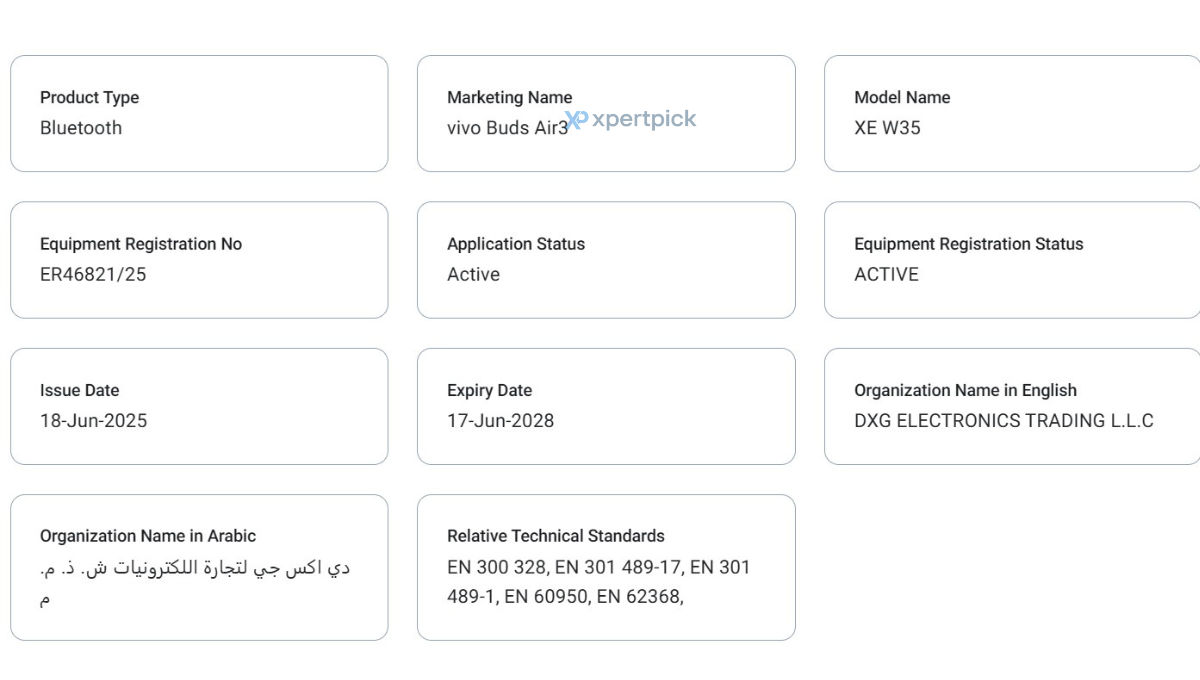Select the XE W35 model value
1200x680 pixels.
(x=887, y=128)
